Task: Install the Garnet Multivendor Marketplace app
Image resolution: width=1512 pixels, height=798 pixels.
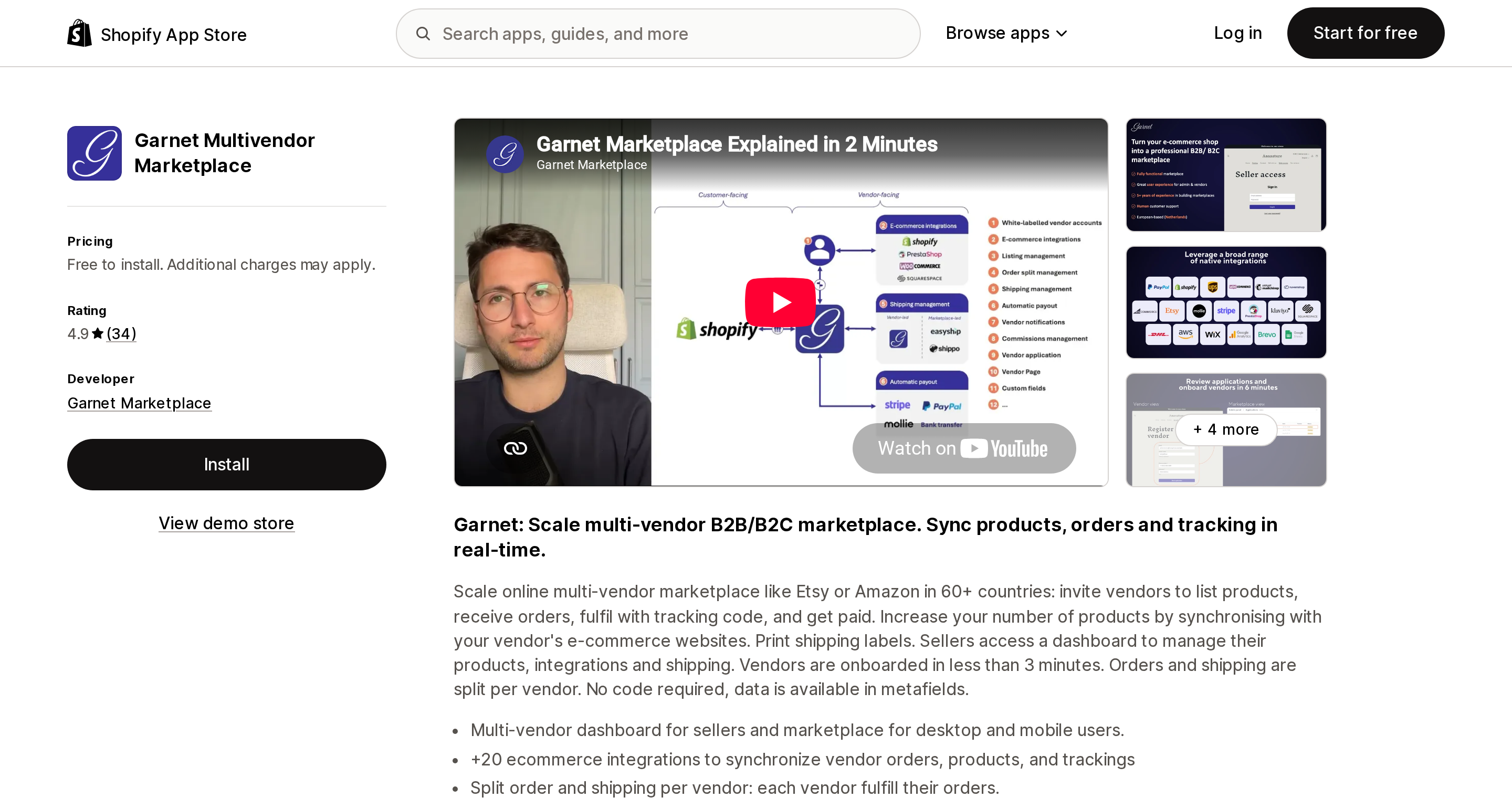Action: pos(227,464)
